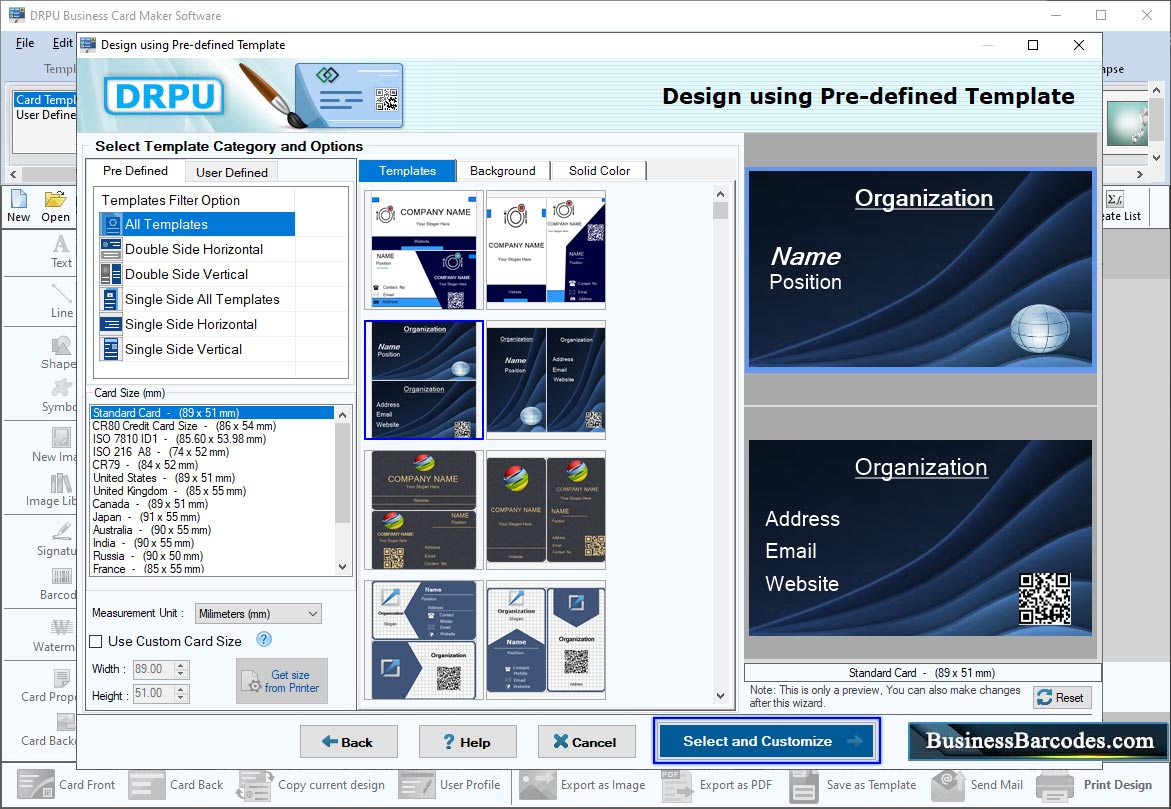This screenshot has height=809, width=1171.
Task: Click Export as Image in bottom toolbar
Action: click(583, 784)
